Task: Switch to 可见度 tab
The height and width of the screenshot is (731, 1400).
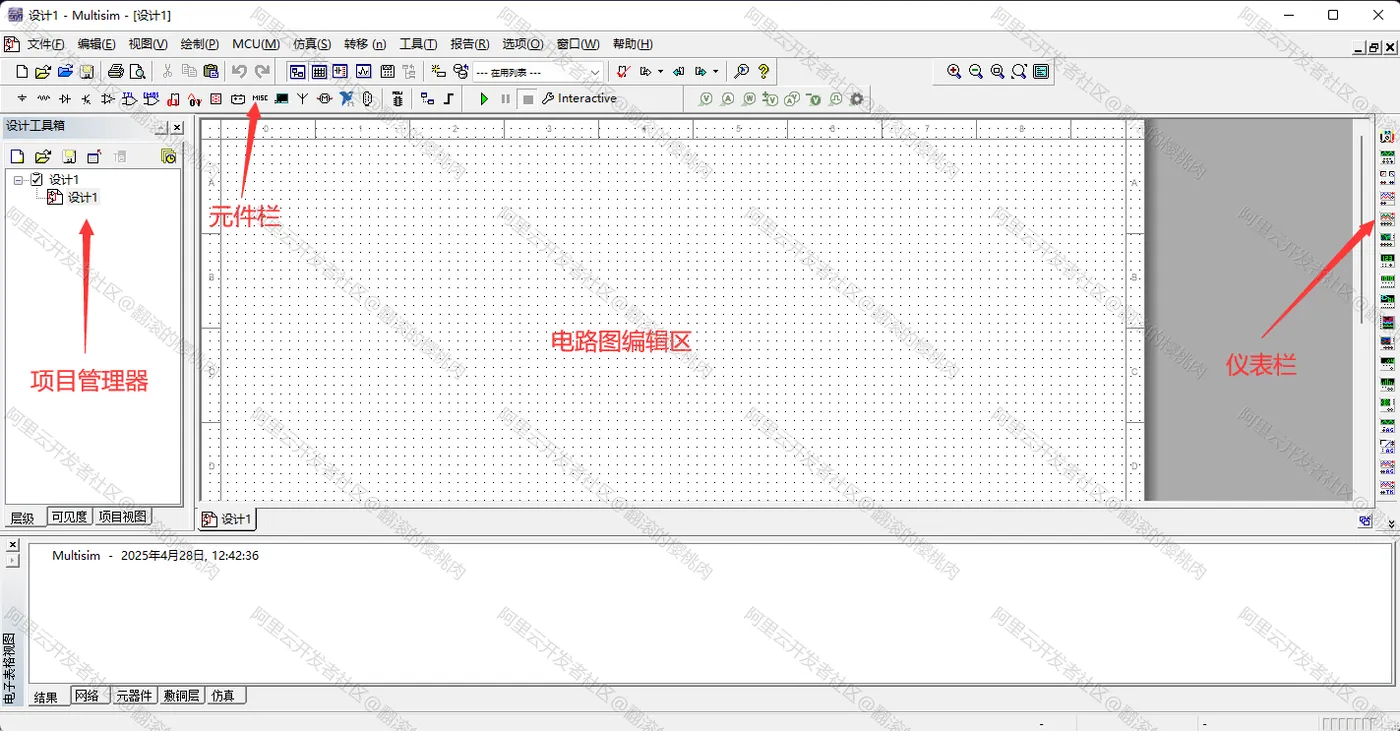Action: click(x=70, y=517)
